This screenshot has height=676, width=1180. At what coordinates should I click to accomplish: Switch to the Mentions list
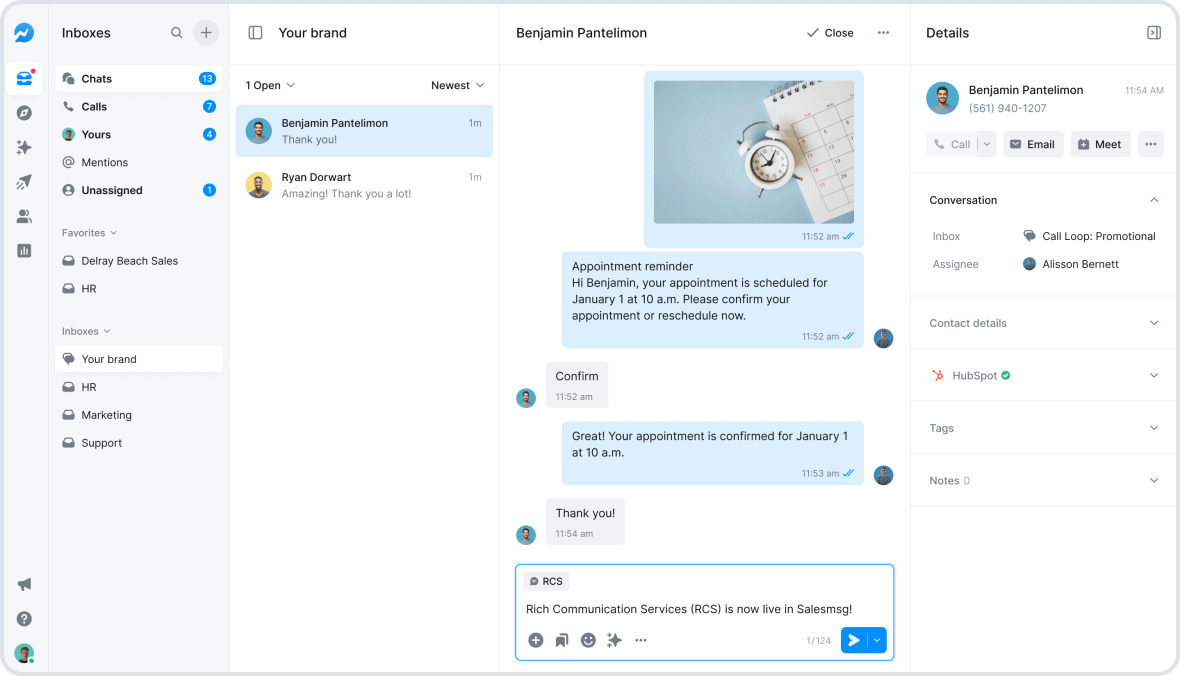pos(104,162)
